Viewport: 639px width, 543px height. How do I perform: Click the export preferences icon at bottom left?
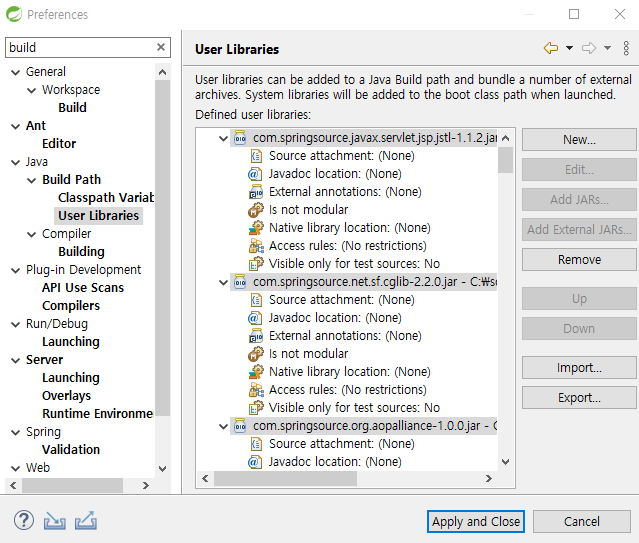[86, 521]
